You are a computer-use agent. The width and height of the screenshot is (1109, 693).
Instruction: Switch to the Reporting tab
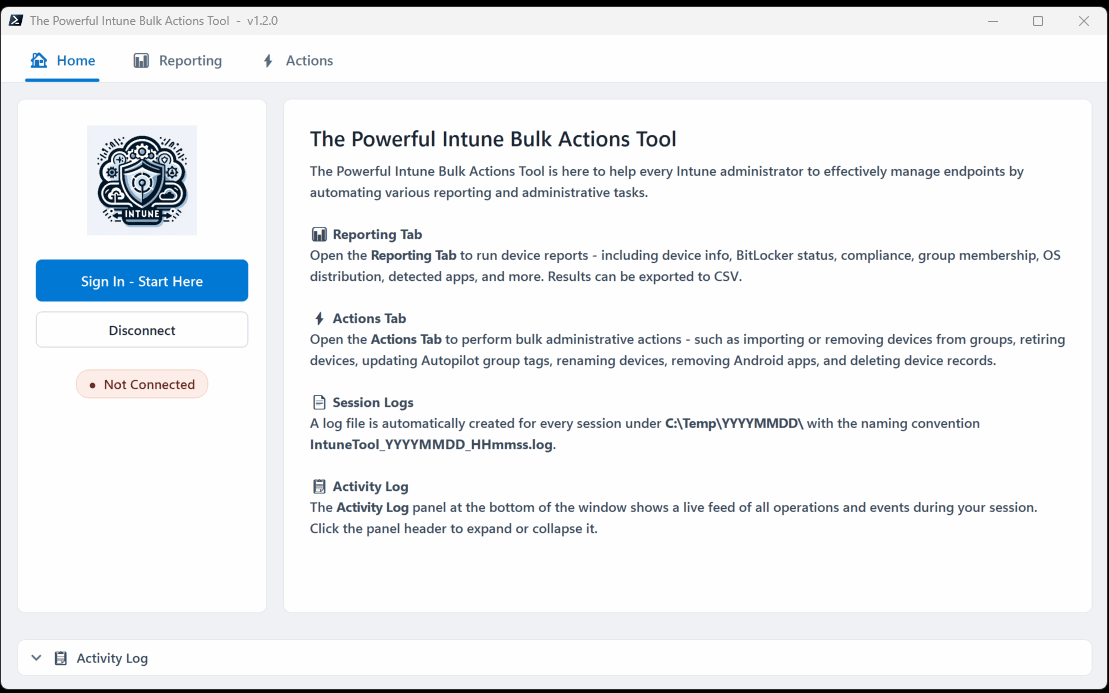(178, 61)
